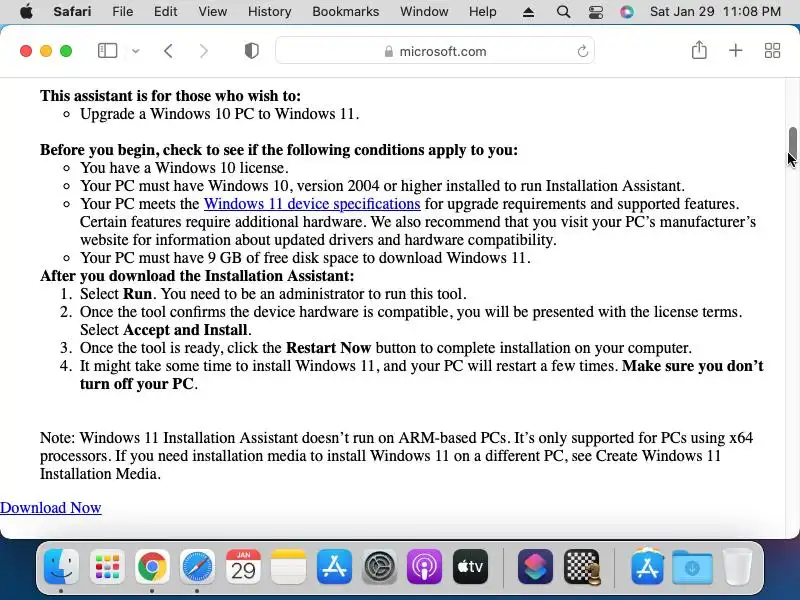The width and height of the screenshot is (800, 600).
Task: Open Calendar from the Dock
Action: point(243,566)
